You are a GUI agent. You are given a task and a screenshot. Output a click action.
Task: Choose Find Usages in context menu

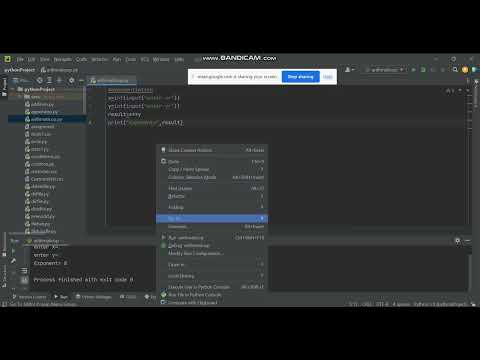tap(212, 188)
